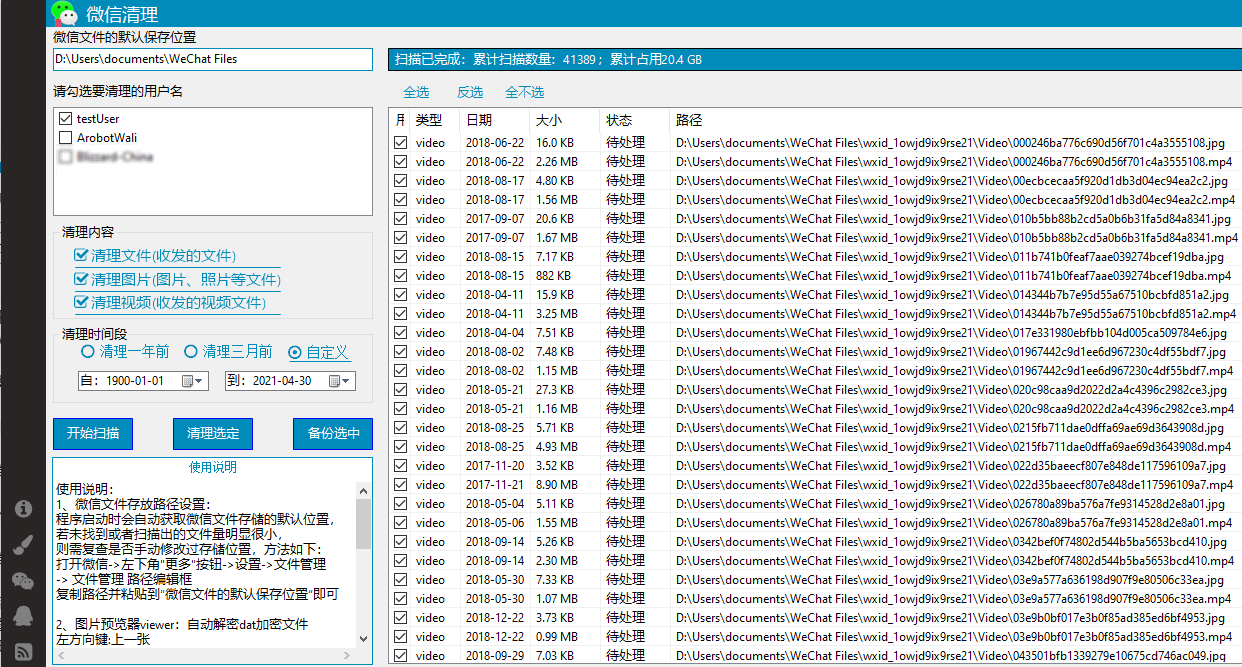1242x667 pixels.
Task: Select the paintbrush cleanup icon in sidebar
Action: click(22, 544)
